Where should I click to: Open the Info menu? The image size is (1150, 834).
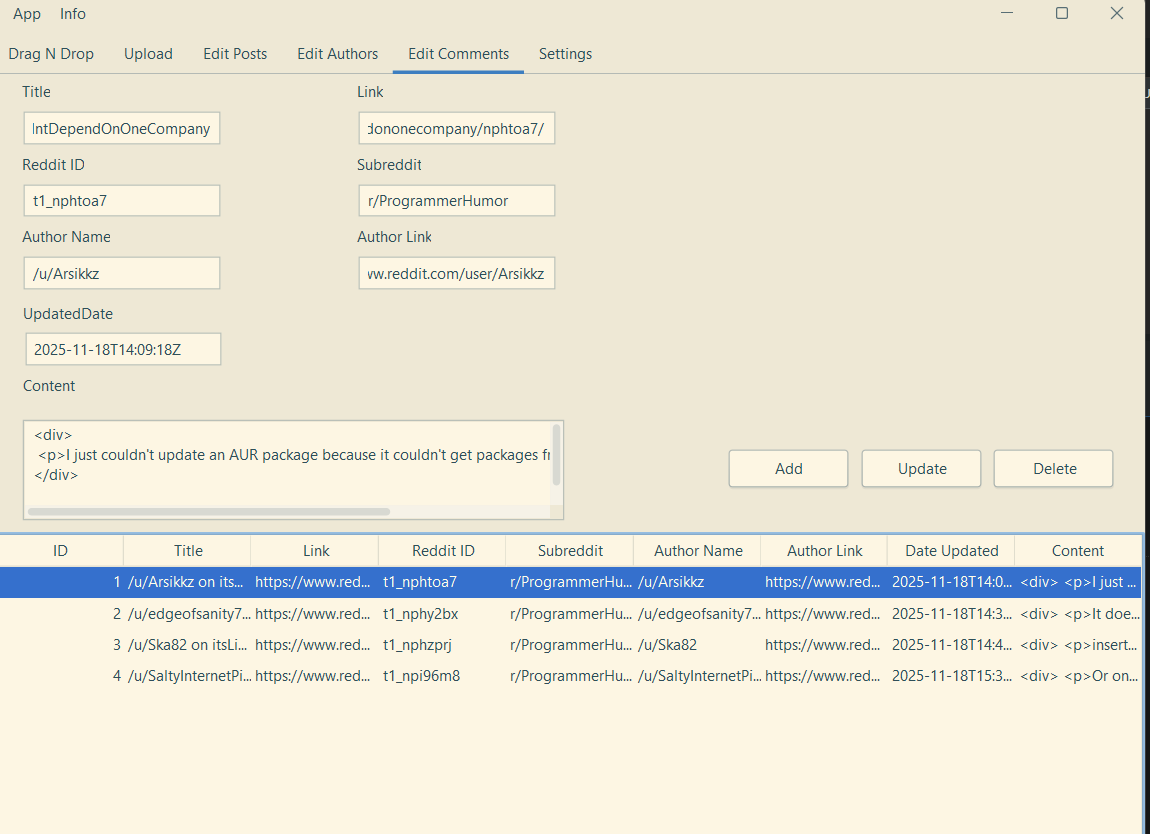click(73, 14)
